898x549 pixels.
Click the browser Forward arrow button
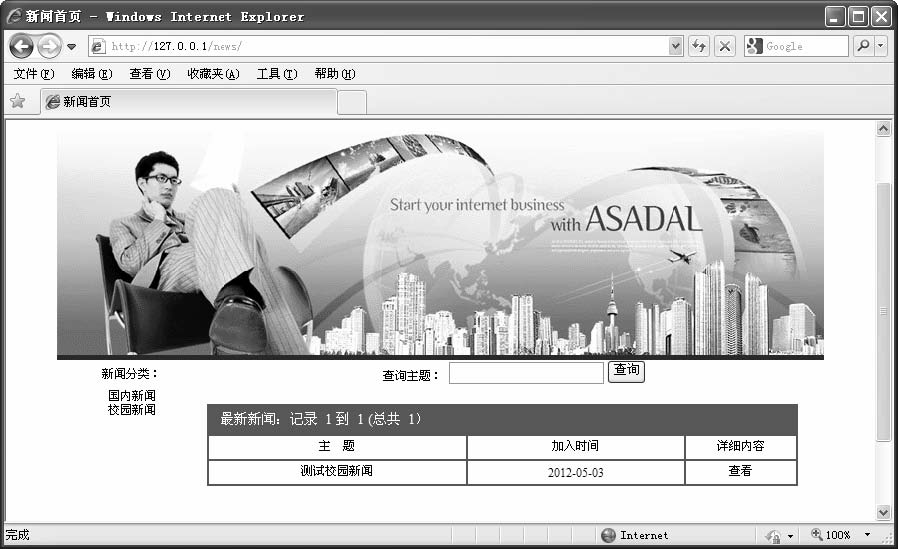(49, 46)
